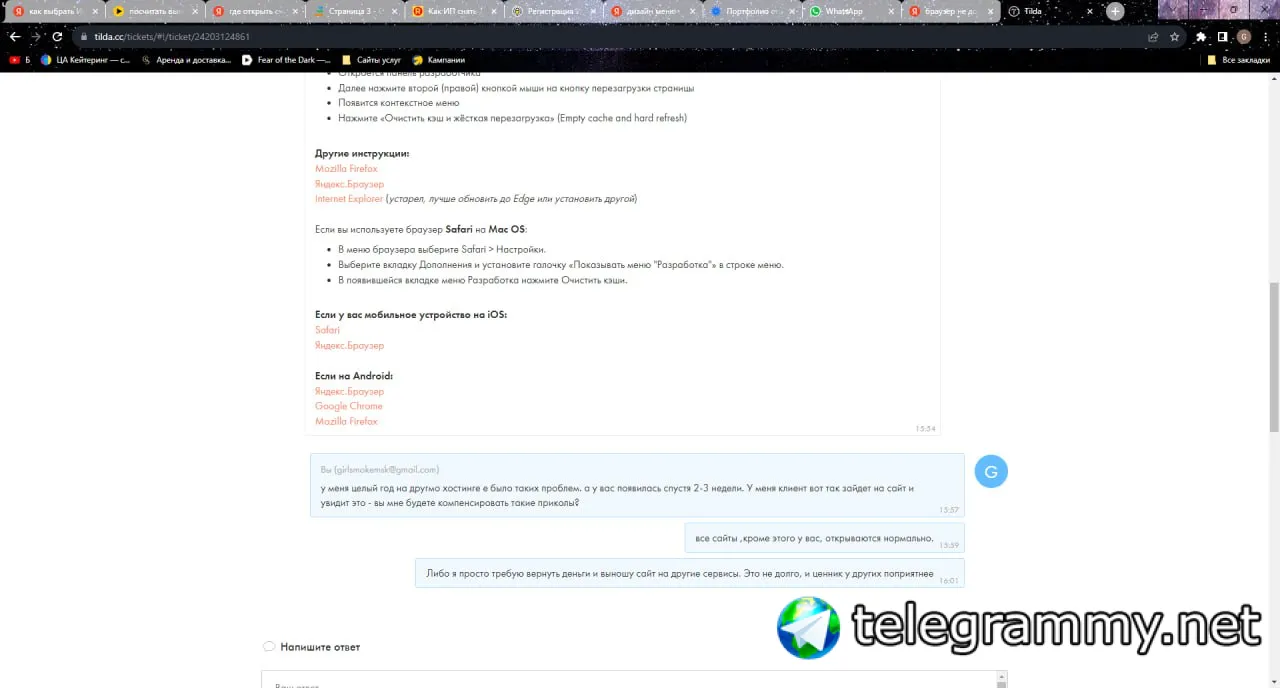Click the 16:01 message timestamp
This screenshot has width=1280, height=688.
coord(949,580)
